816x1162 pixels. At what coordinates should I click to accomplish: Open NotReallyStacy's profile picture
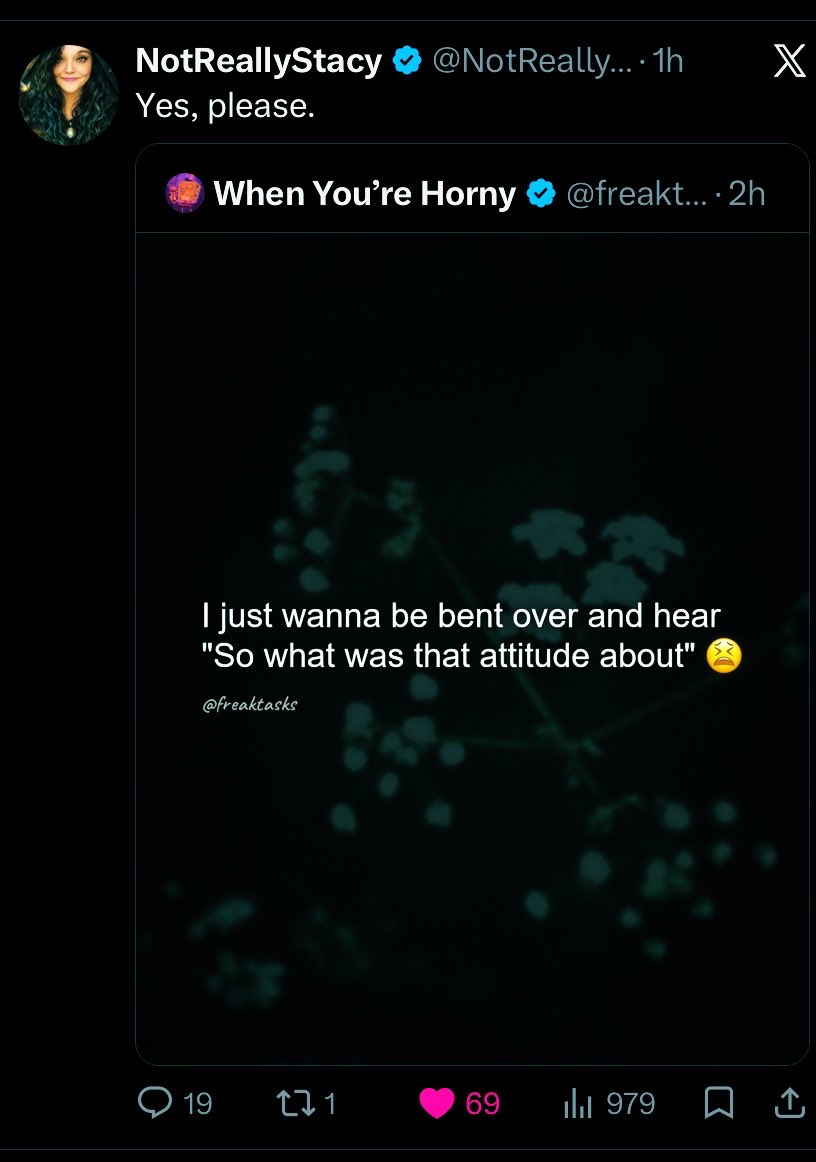68,94
